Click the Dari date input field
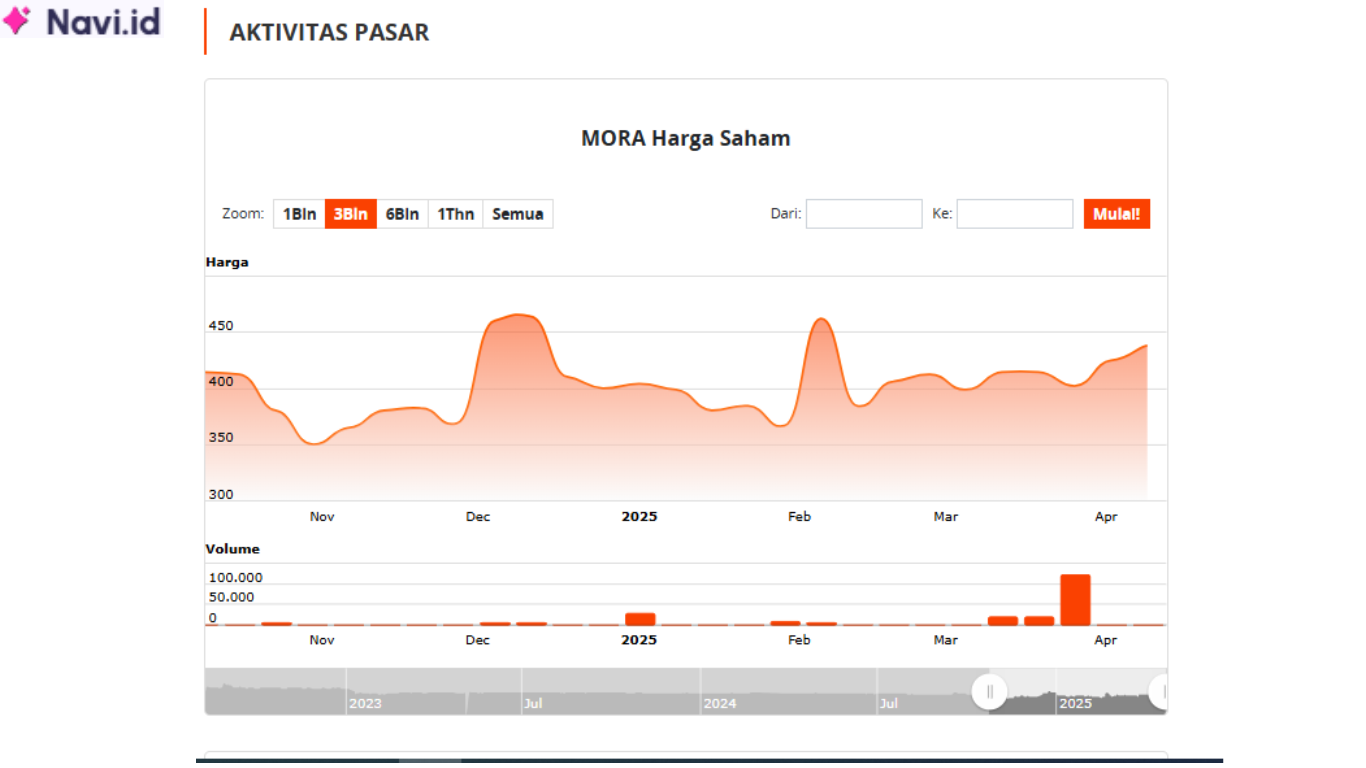Screen dimensions: 1366x768 pos(864,214)
